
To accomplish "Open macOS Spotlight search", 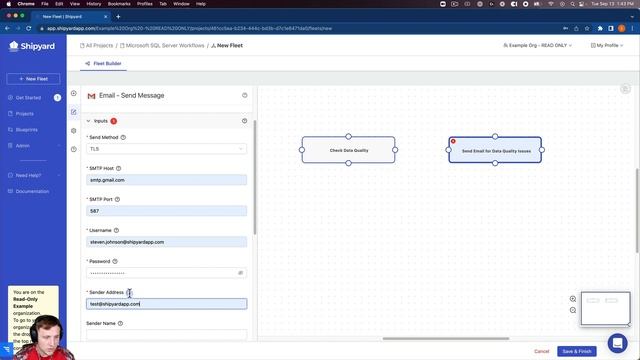I will point(572,4).
